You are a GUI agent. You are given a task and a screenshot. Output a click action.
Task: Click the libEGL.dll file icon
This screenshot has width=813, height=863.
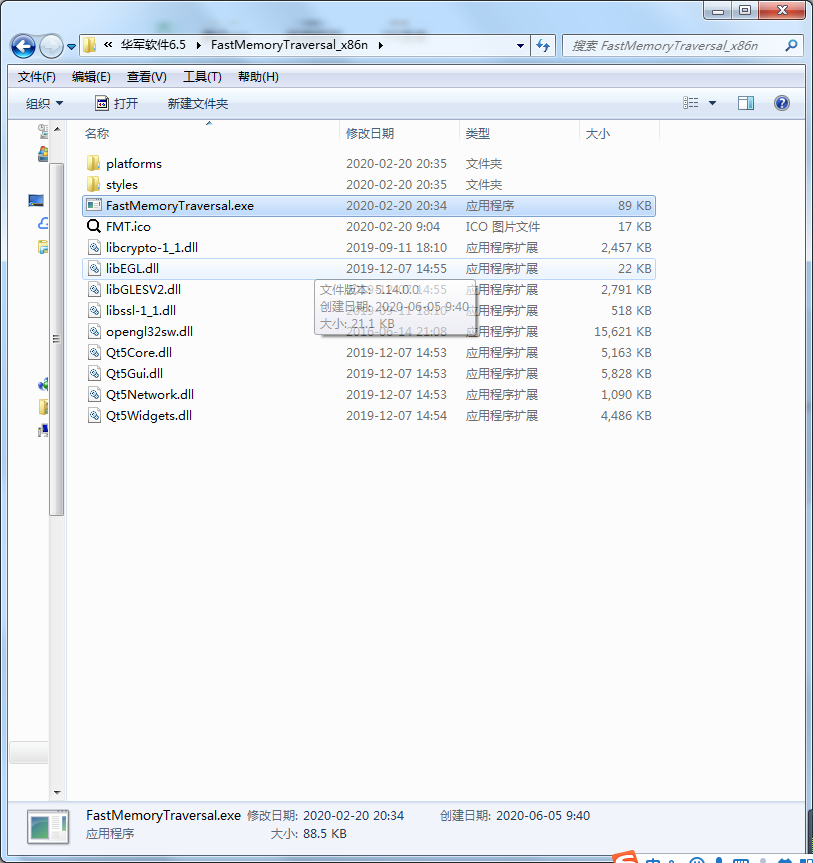94,268
